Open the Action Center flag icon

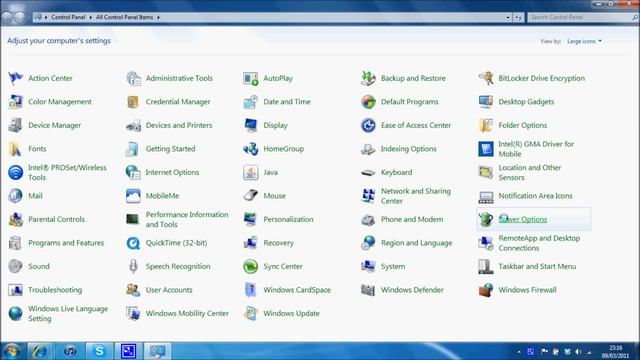coord(16,78)
